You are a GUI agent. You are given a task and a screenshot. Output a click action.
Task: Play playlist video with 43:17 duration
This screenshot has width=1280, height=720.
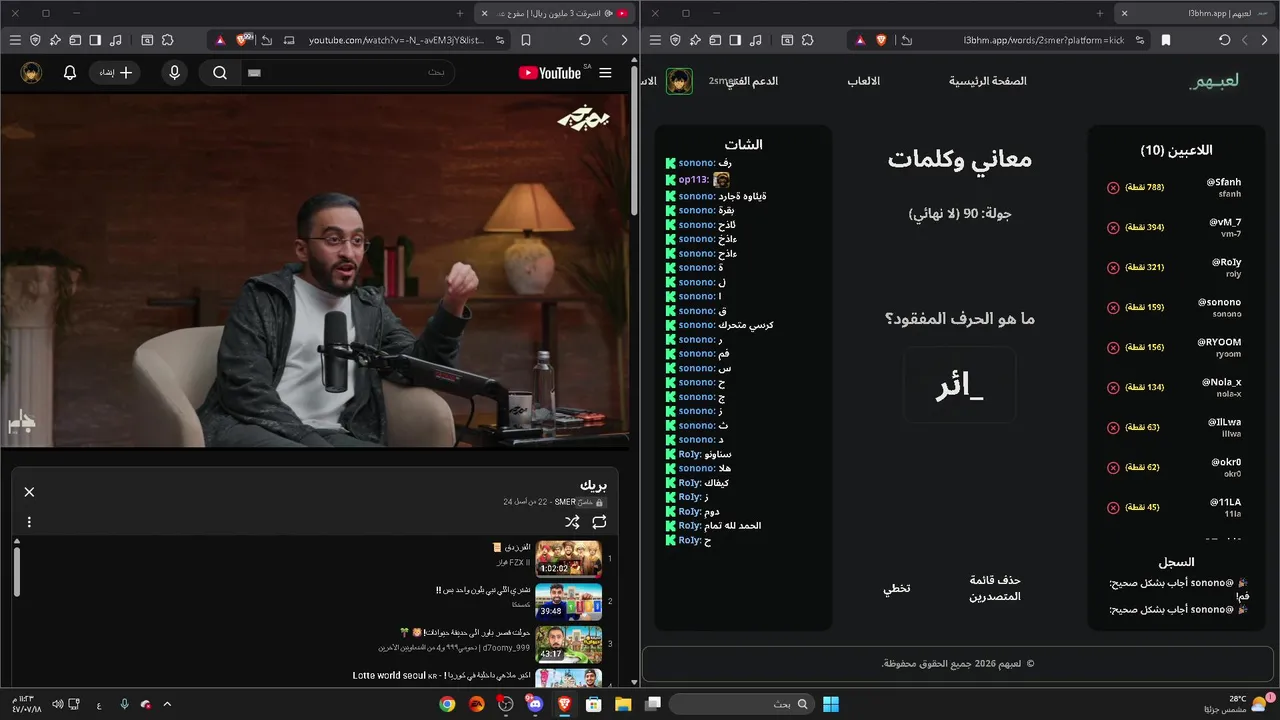click(568, 645)
